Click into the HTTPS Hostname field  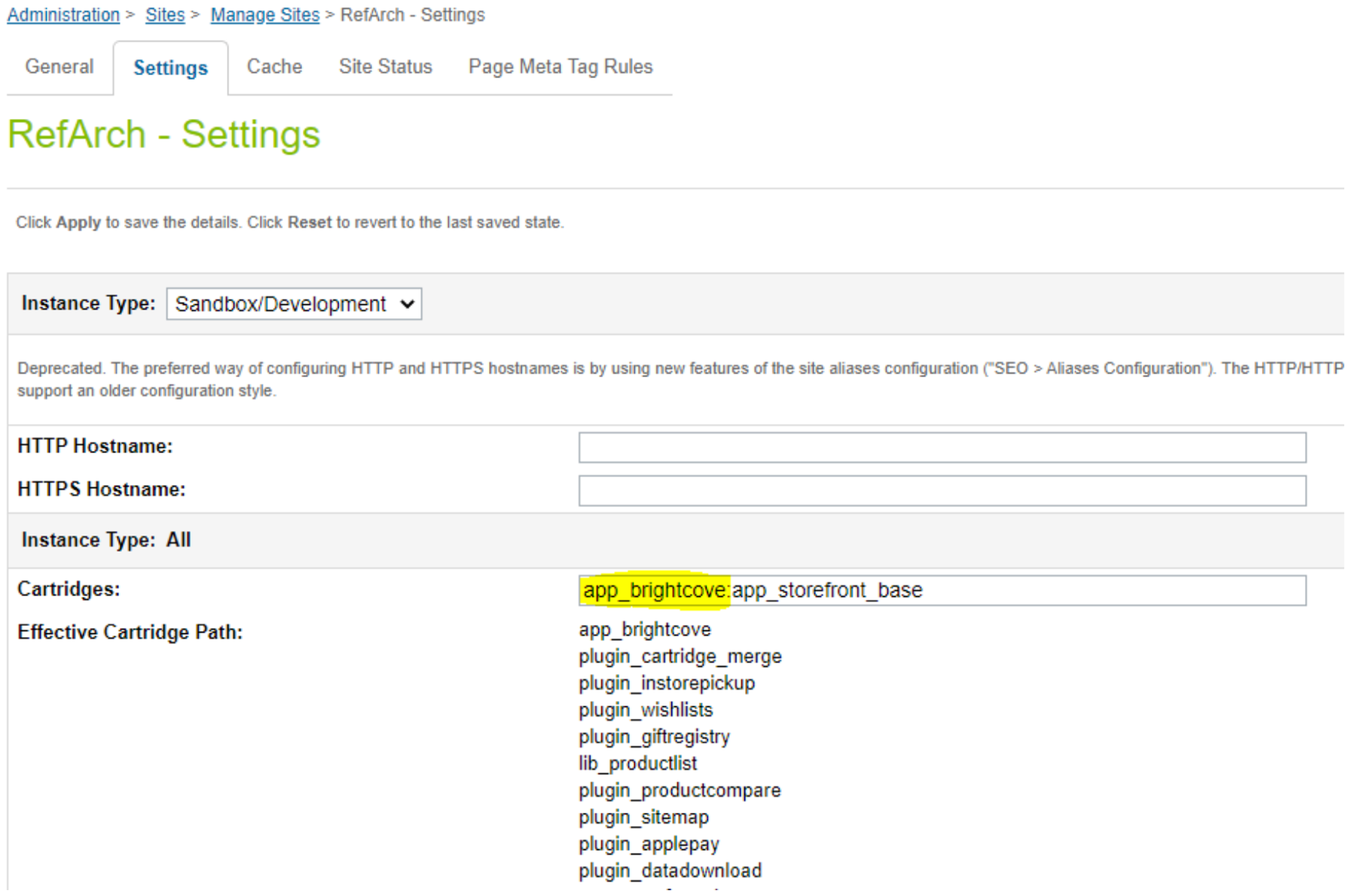(x=942, y=491)
